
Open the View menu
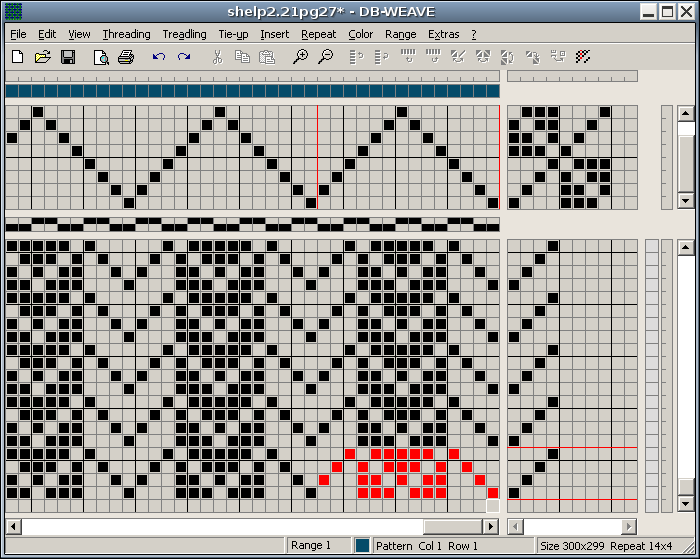pos(79,34)
